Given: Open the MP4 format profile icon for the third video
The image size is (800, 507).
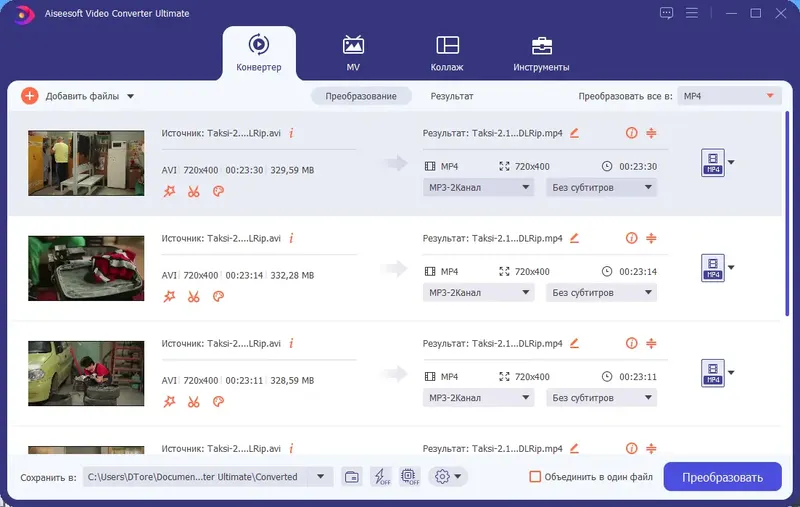Looking at the screenshot, I should point(713,373).
